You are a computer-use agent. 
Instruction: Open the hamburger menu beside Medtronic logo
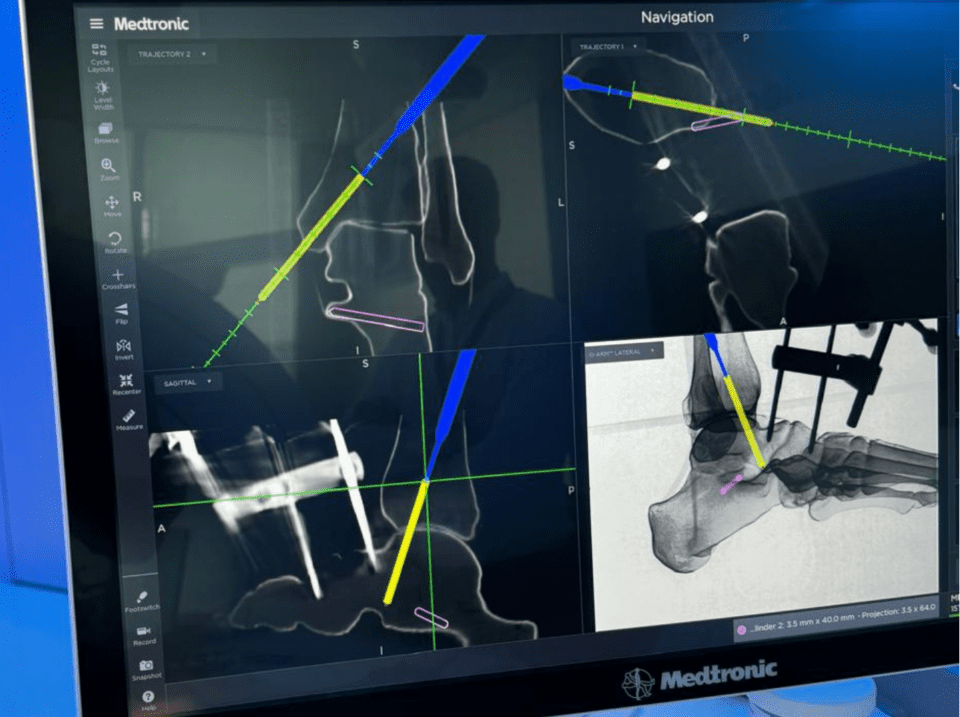[x=96, y=24]
